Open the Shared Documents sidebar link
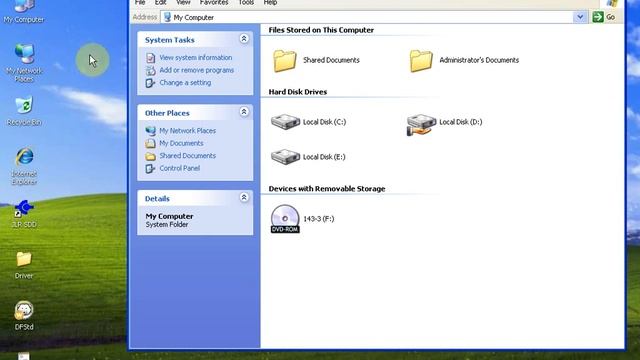 pos(187,156)
